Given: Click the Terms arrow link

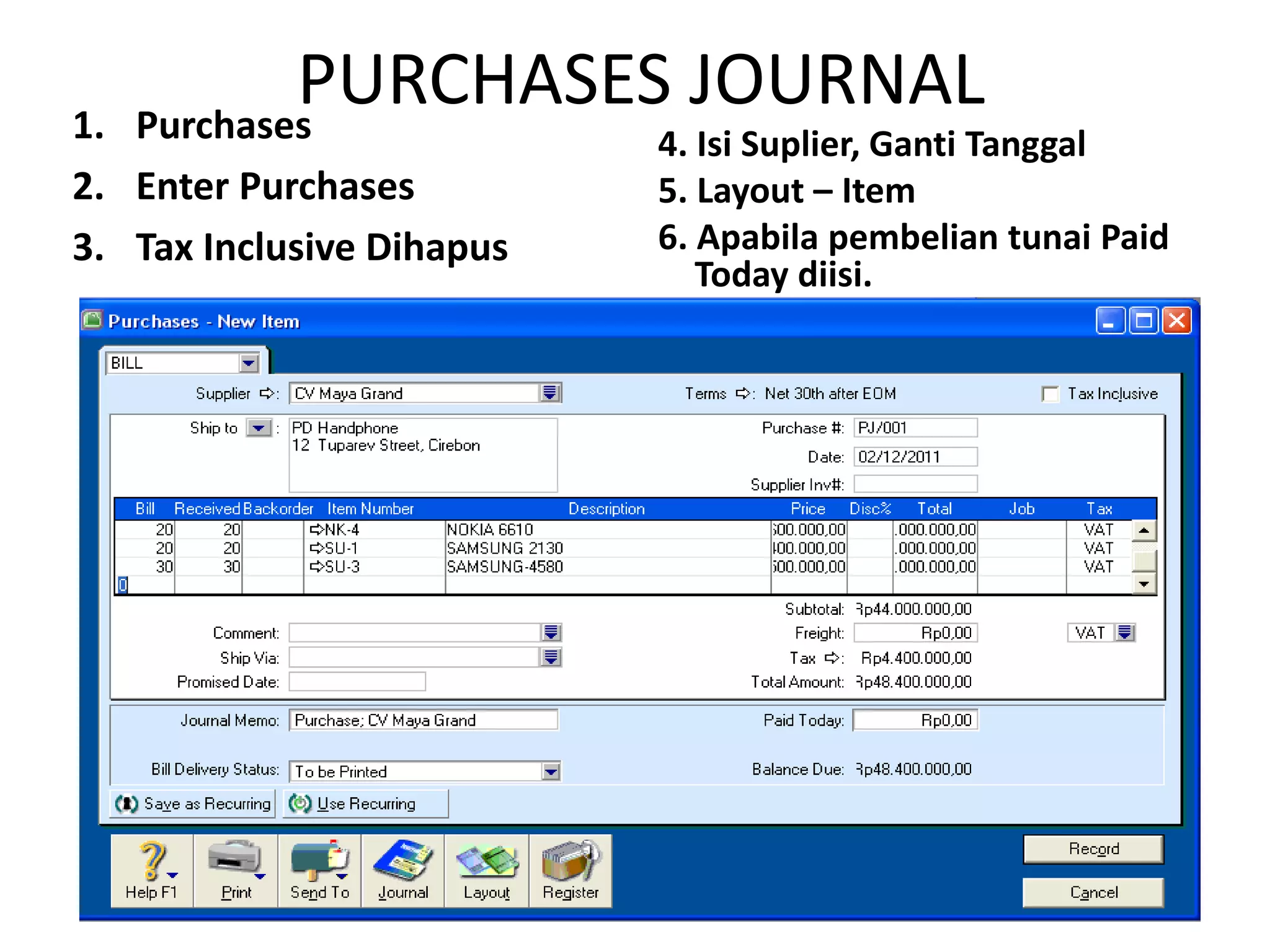Looking at the screenshot, I should click(x=742, y=394).
